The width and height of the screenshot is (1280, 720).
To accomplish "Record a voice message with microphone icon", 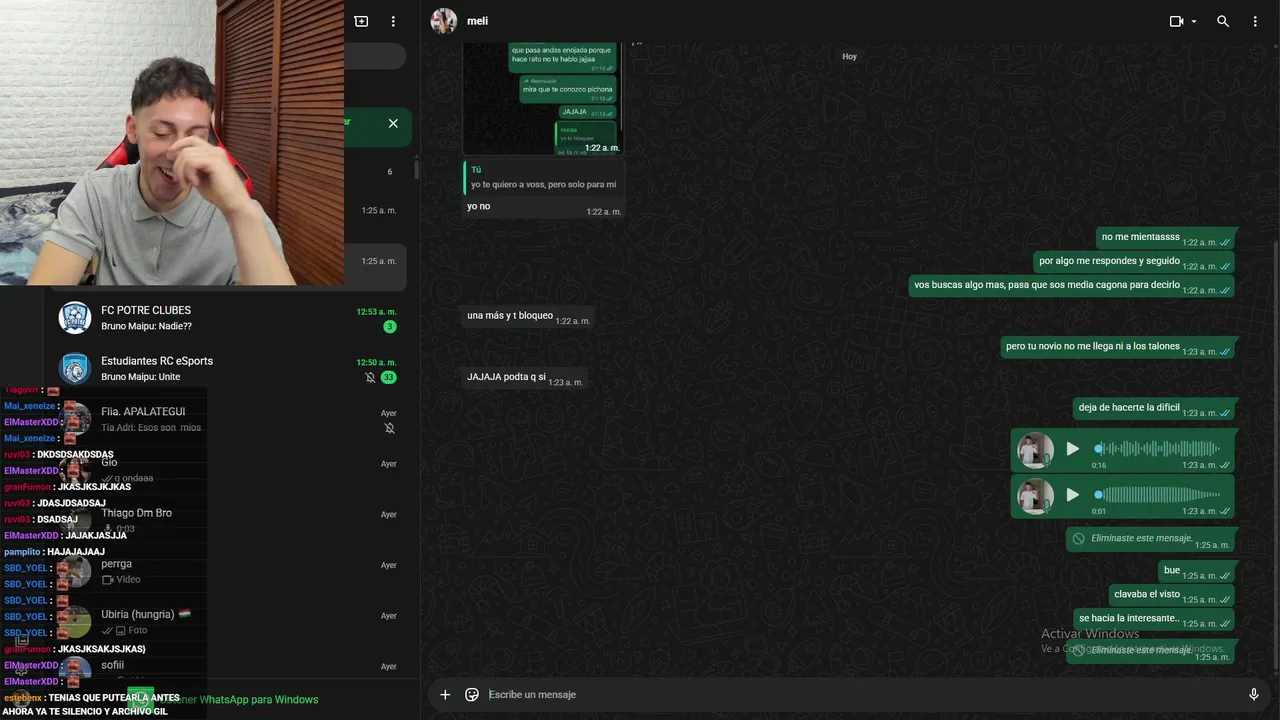I will [1254, 695].
